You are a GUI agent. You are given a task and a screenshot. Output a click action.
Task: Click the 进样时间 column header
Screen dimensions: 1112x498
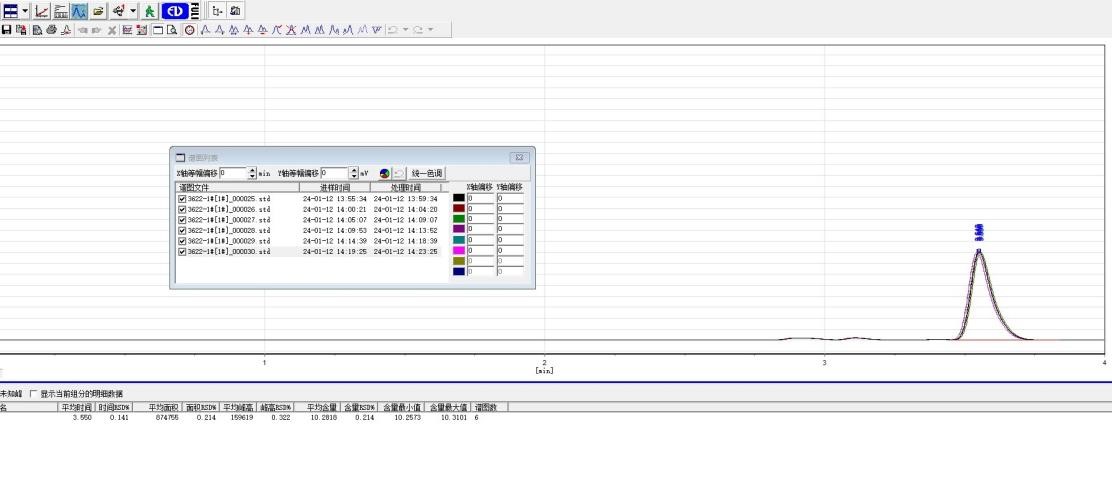click(x=334, y=187)
